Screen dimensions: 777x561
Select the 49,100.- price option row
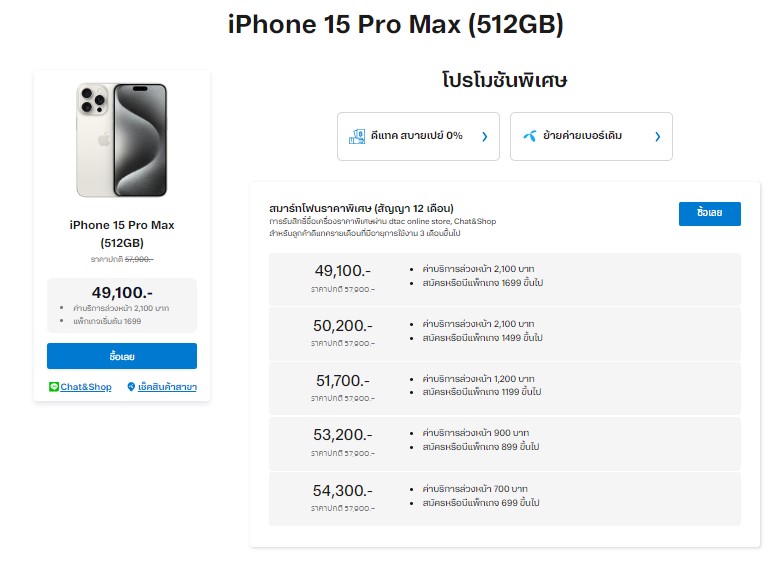[x=504, y=279]
